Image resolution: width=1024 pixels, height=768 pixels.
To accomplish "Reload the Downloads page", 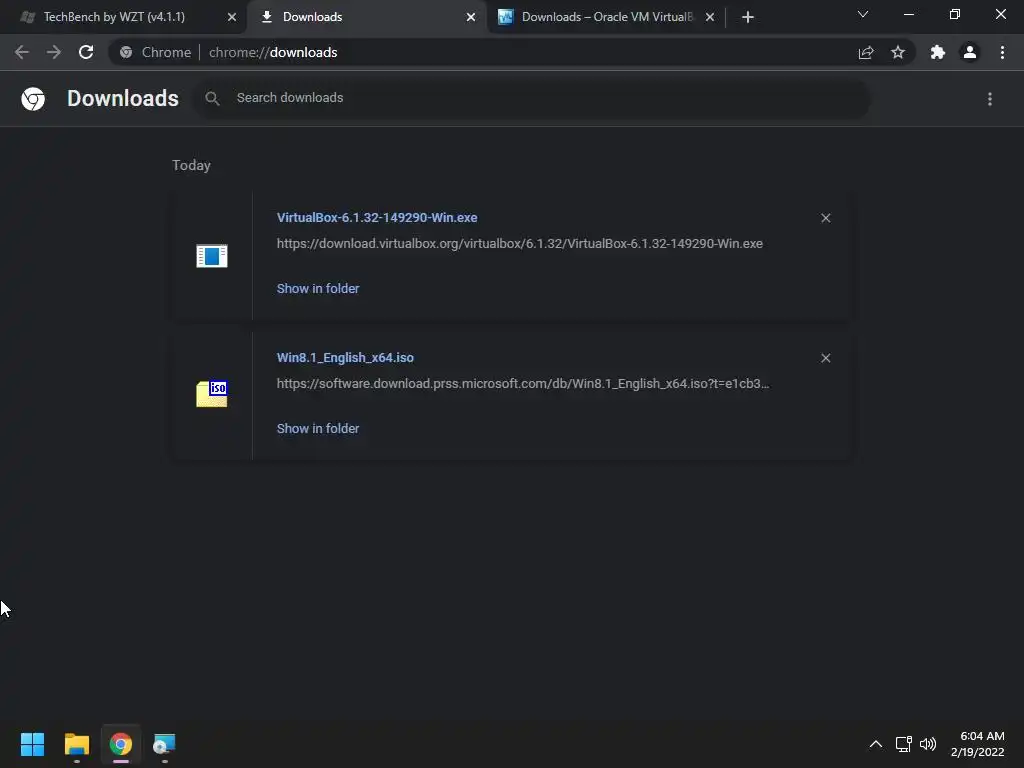I will (86, 52).
